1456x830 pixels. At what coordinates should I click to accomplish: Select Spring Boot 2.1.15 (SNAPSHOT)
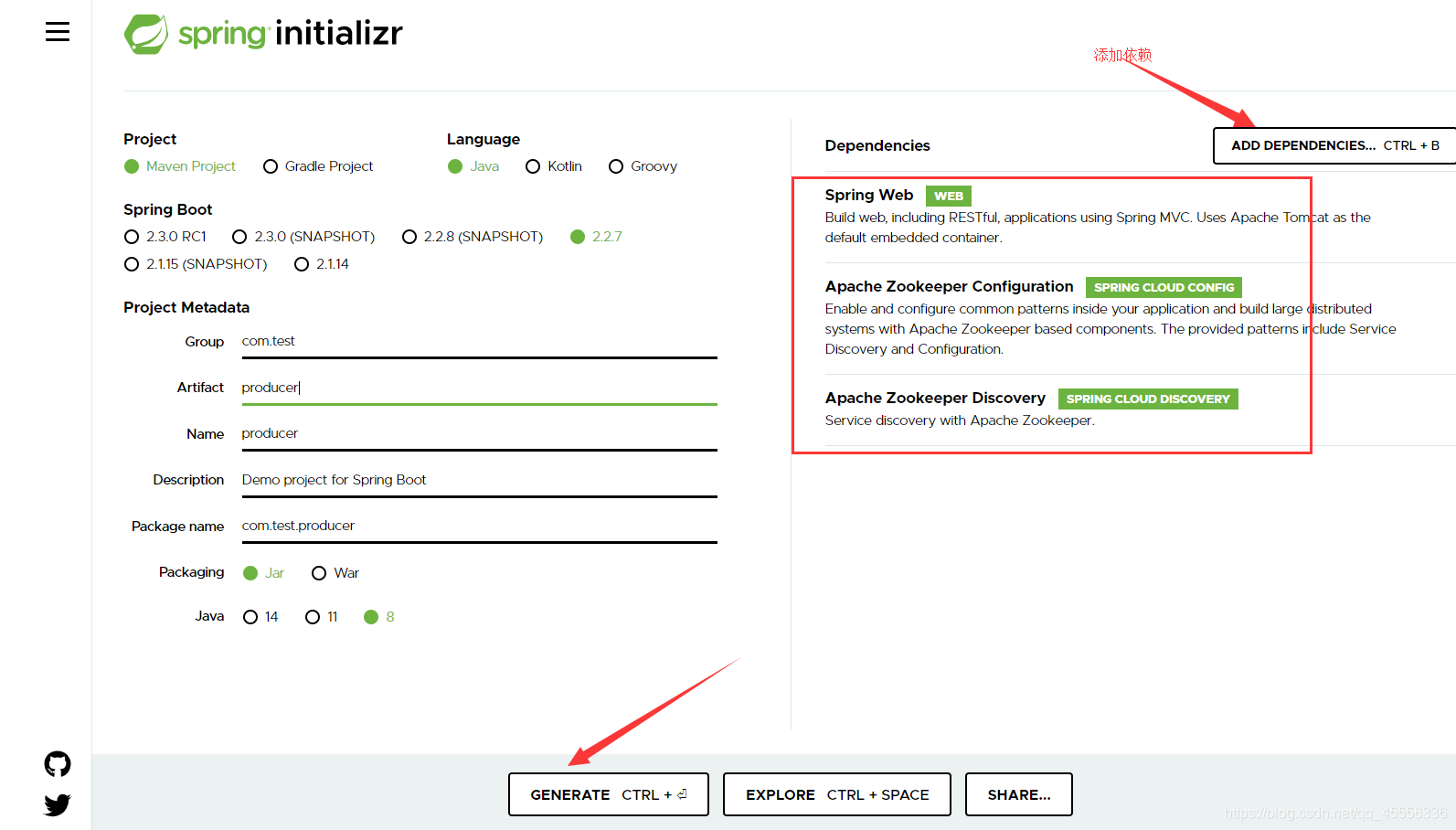(x=196, y=264)
